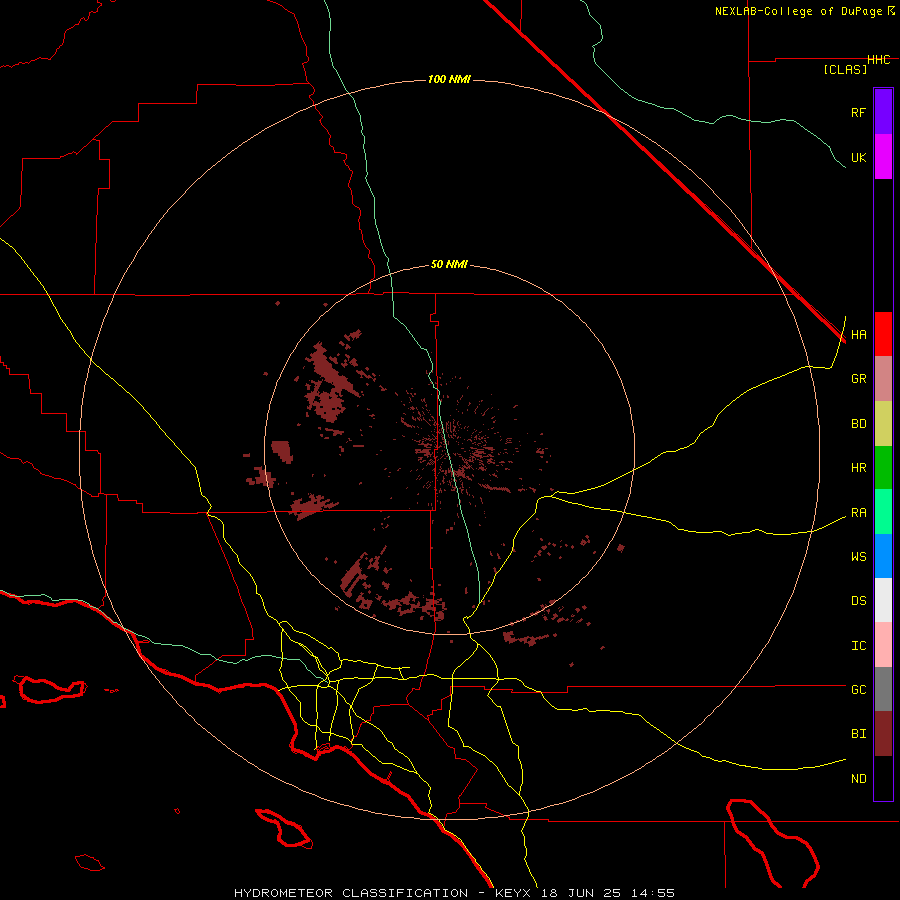The height and width of the screenshot is (900, 900).
Task: Click the BI brown legend swatch
Action: 883,734
